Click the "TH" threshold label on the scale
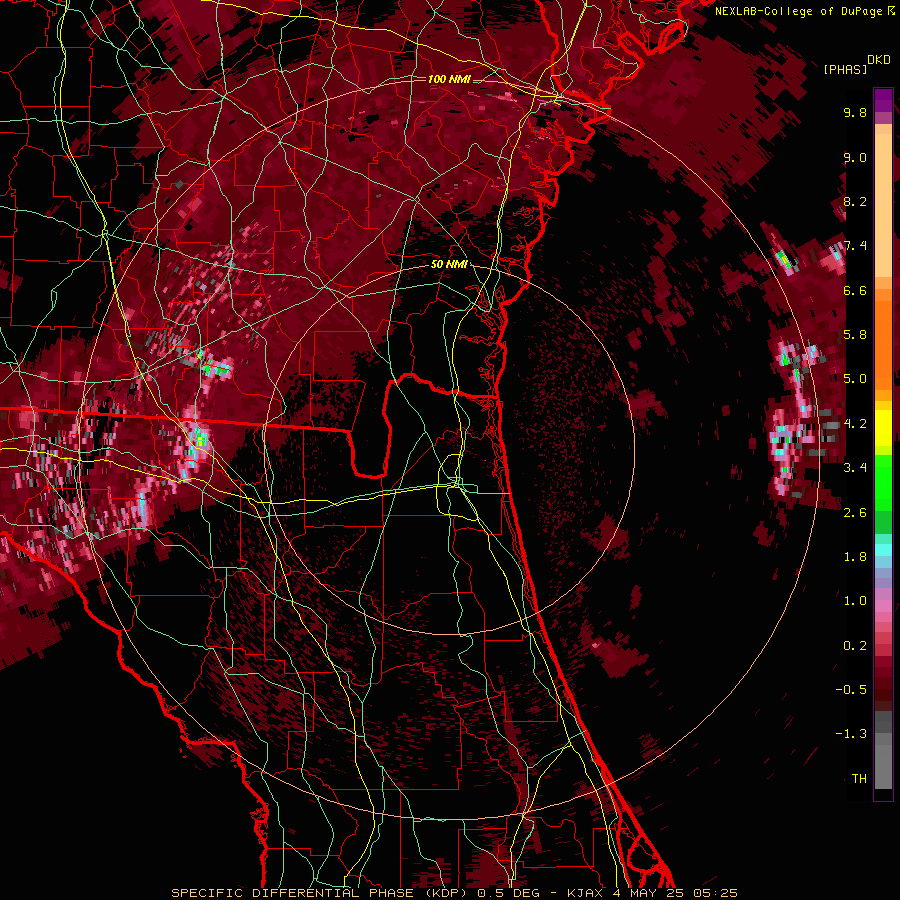Viewport: 900px width, 900px height. coord(859,778)
